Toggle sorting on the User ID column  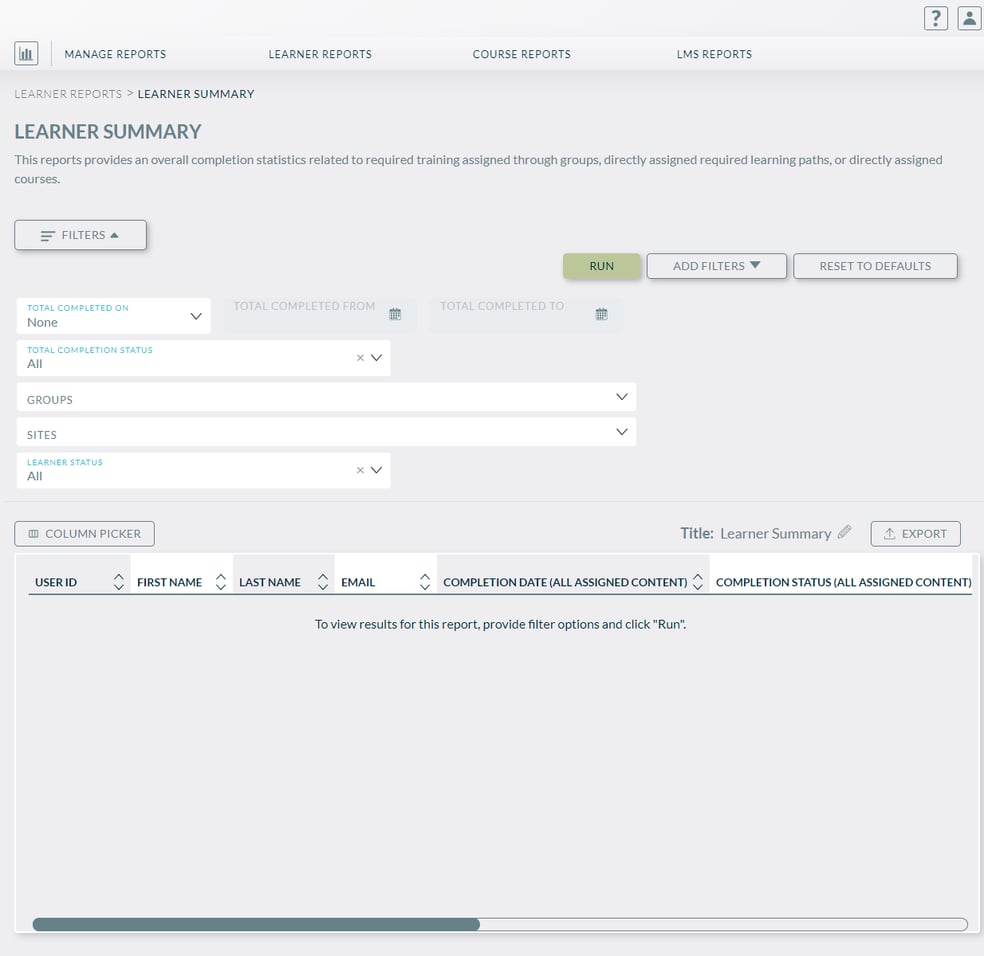[116, 581]
